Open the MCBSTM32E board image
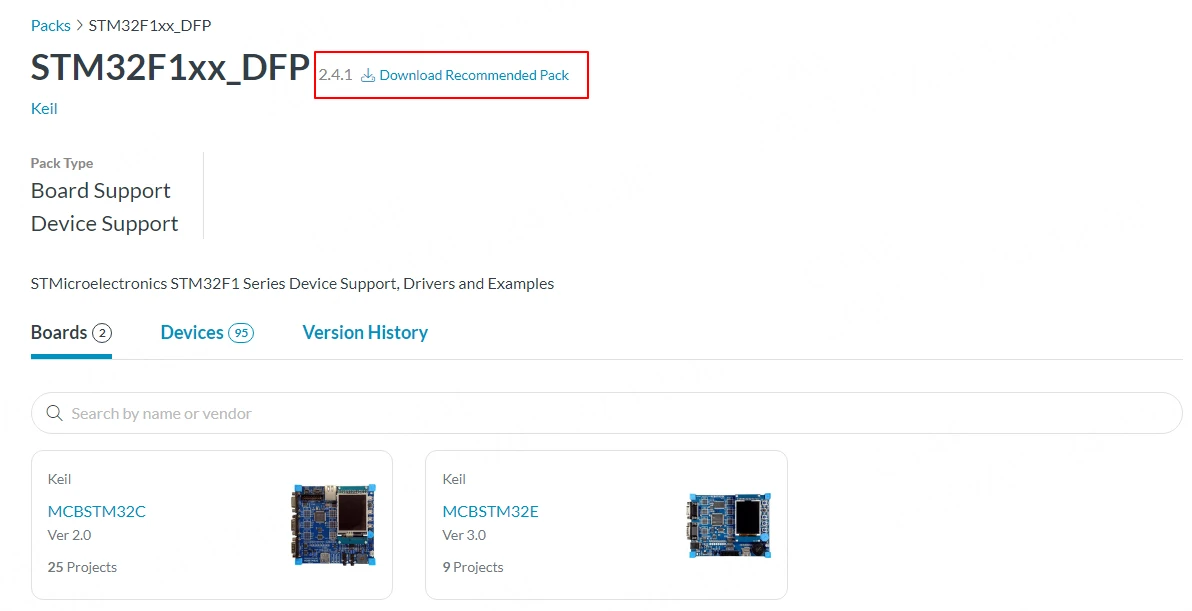This screenshot has width=1192, height=611. tap(729, 525)
